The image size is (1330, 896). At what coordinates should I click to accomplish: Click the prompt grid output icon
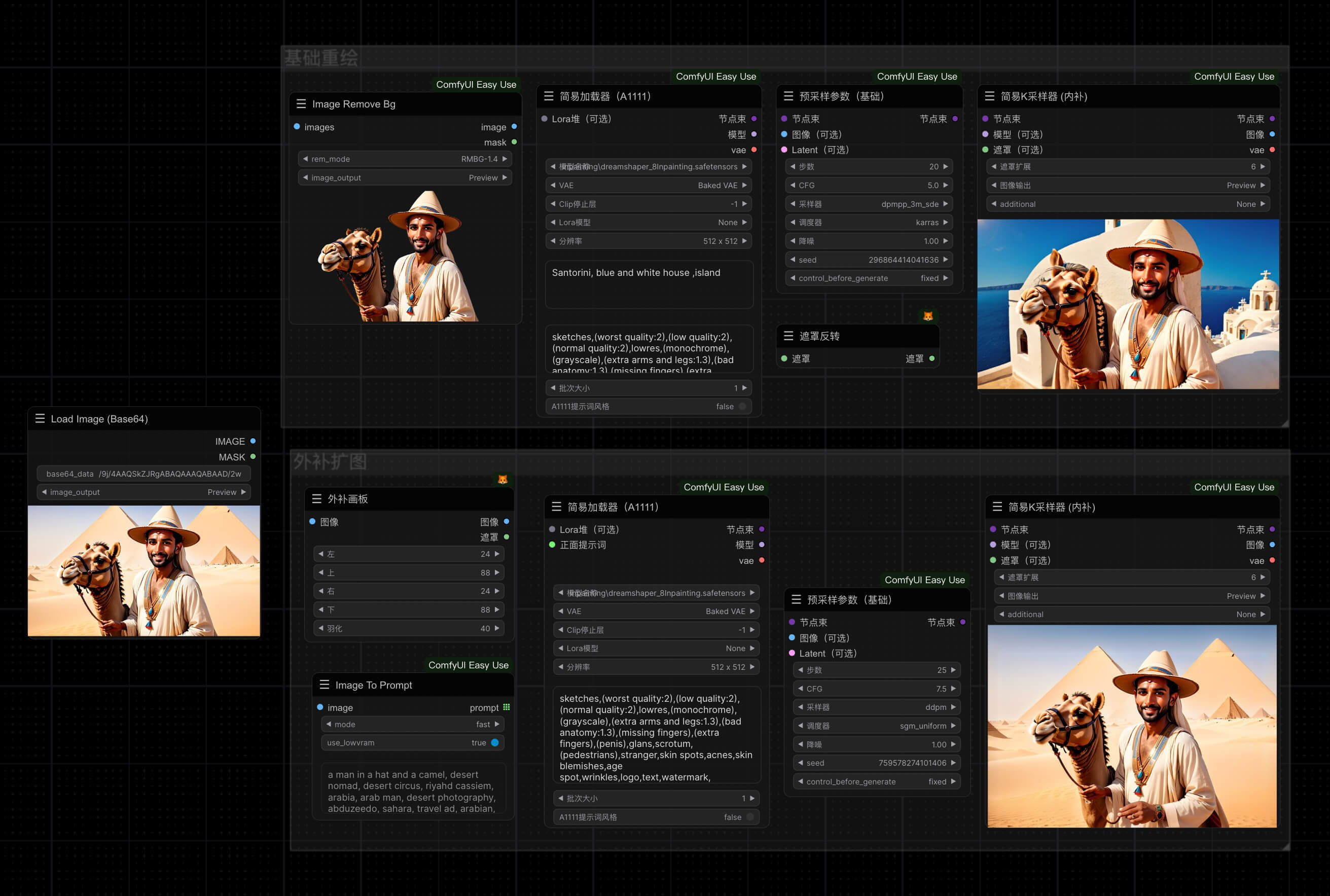click(506, 707)
